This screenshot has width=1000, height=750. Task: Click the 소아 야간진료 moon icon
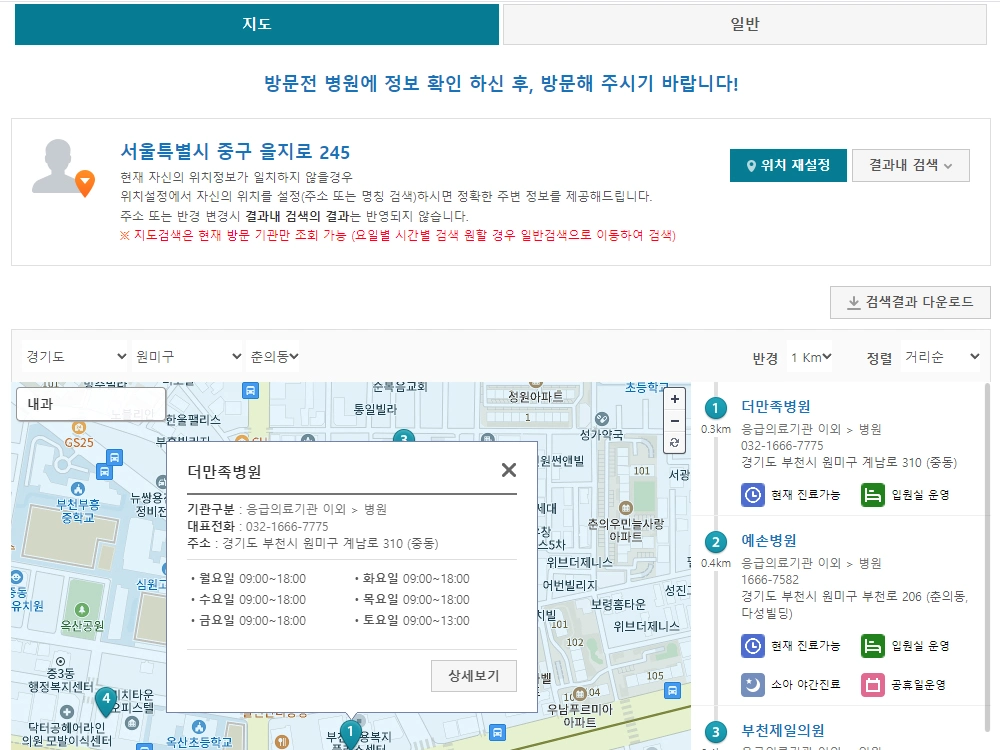click(753, 685)
